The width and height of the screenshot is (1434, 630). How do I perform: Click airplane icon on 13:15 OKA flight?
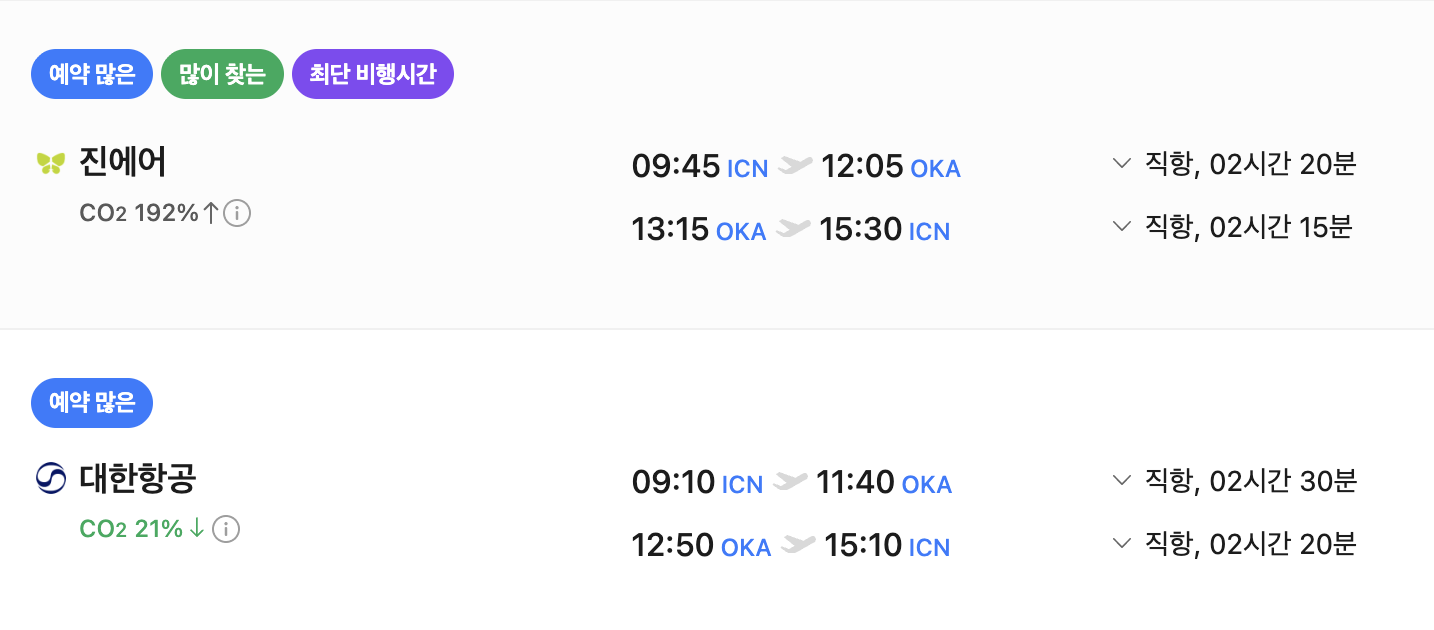[x=793, y=229]
